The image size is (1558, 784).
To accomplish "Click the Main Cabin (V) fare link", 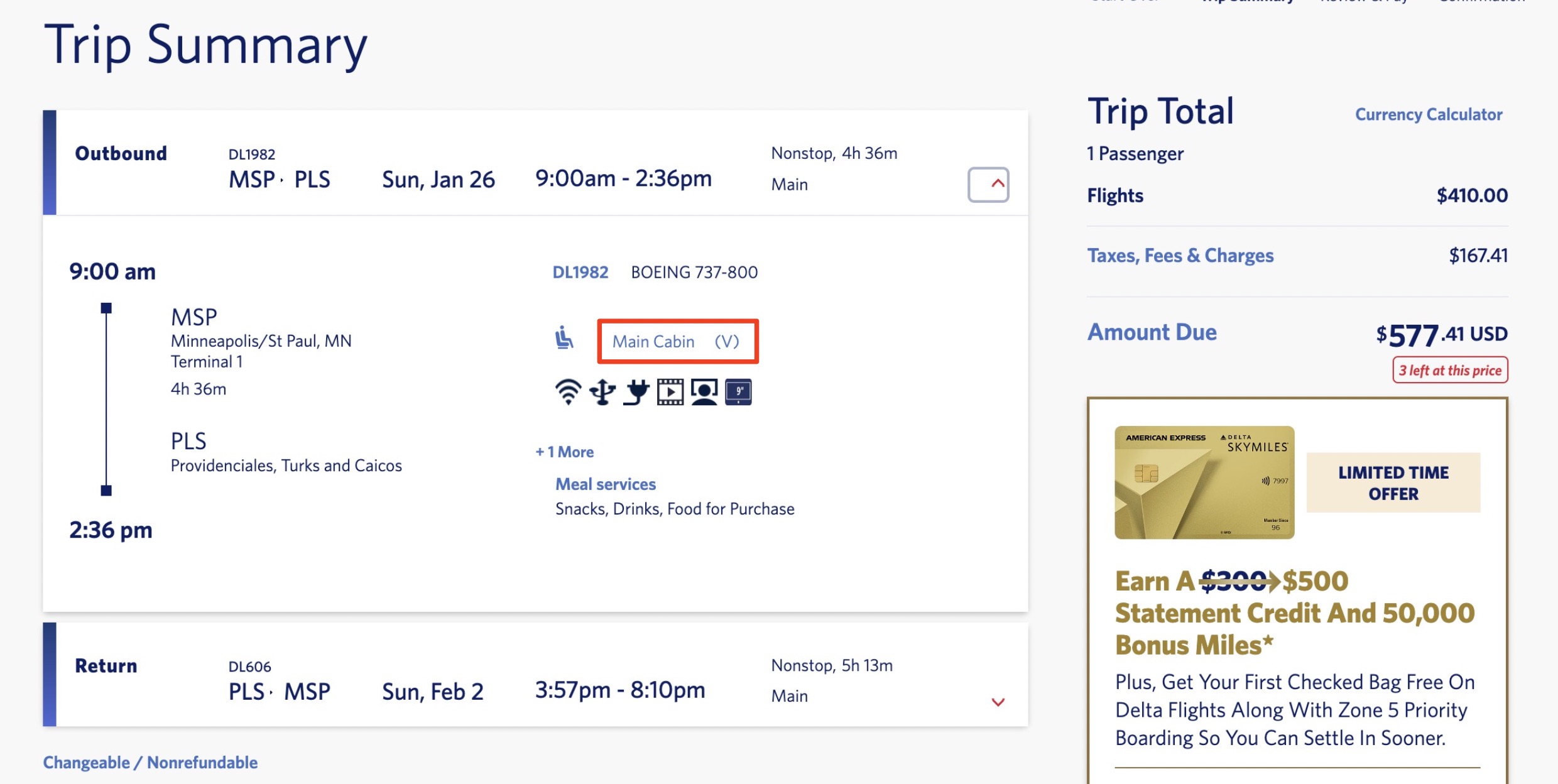I will [677, 341].
